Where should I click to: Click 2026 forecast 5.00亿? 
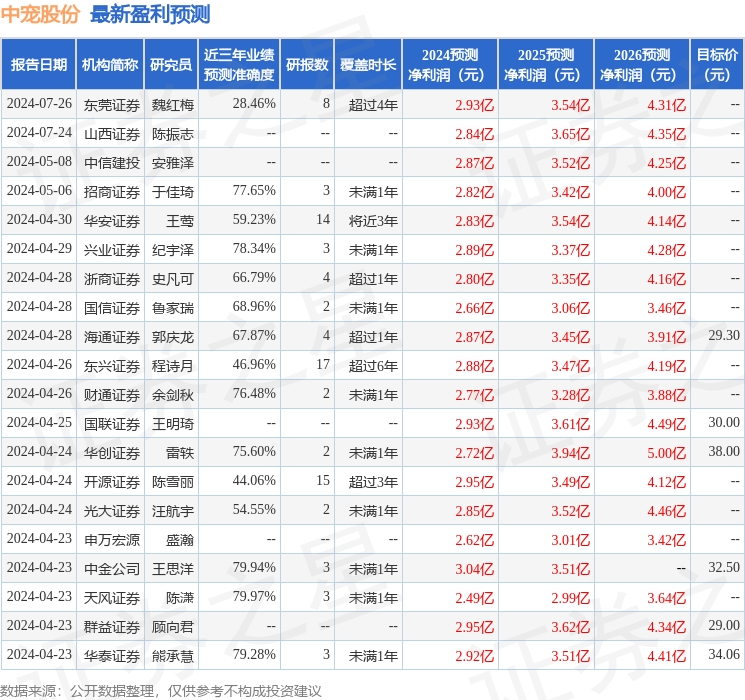tap(667, 453)
